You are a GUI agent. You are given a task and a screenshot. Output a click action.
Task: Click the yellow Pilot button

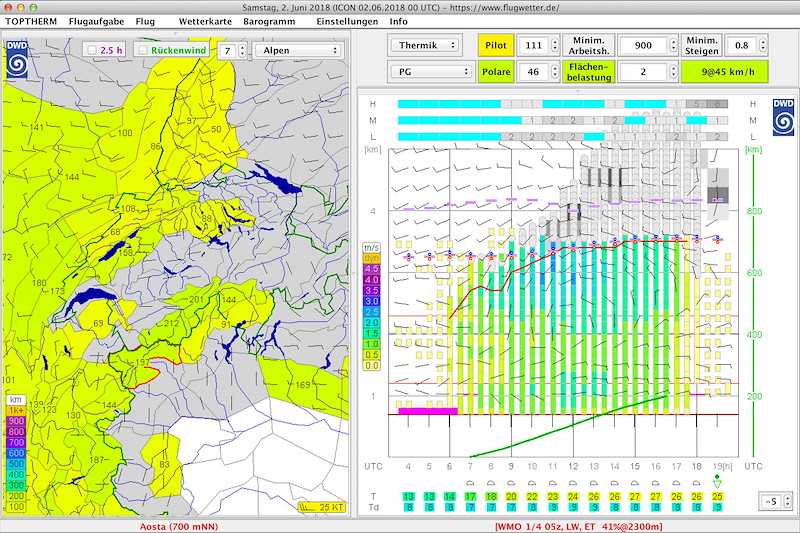(x=495, y=45)
